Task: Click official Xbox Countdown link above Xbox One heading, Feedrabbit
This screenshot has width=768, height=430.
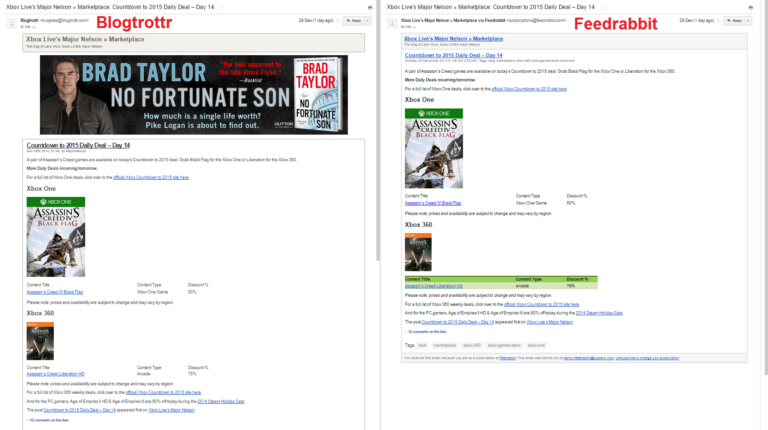Action: pos(529,89)
